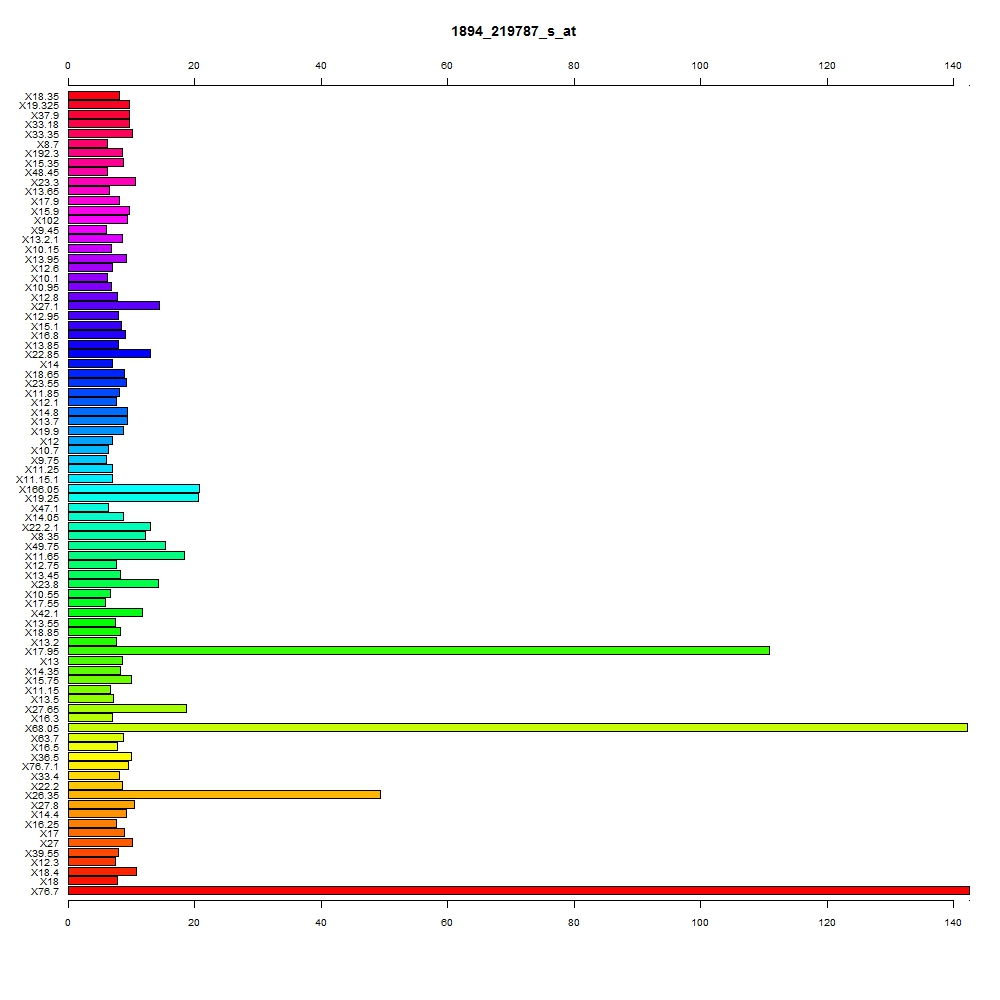Select the row label X42.1
The image size is (1000, 1000).
pos(45,614)
